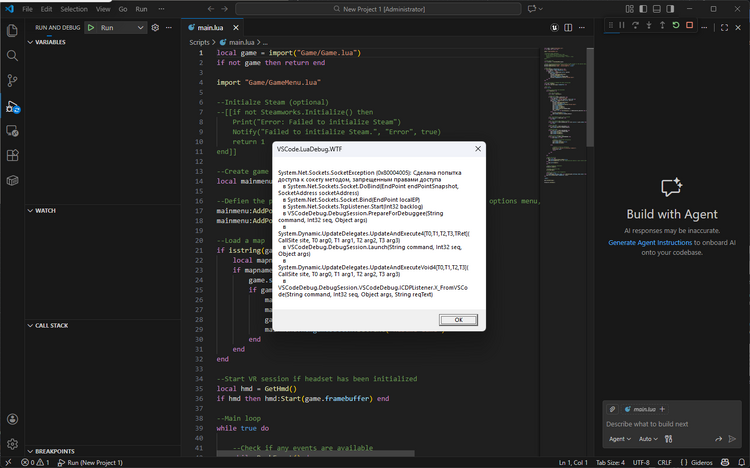This screenshot has height=468, width=750.
Task: Open the remote window indicator in status bar
Action: (x=8, y=463)
